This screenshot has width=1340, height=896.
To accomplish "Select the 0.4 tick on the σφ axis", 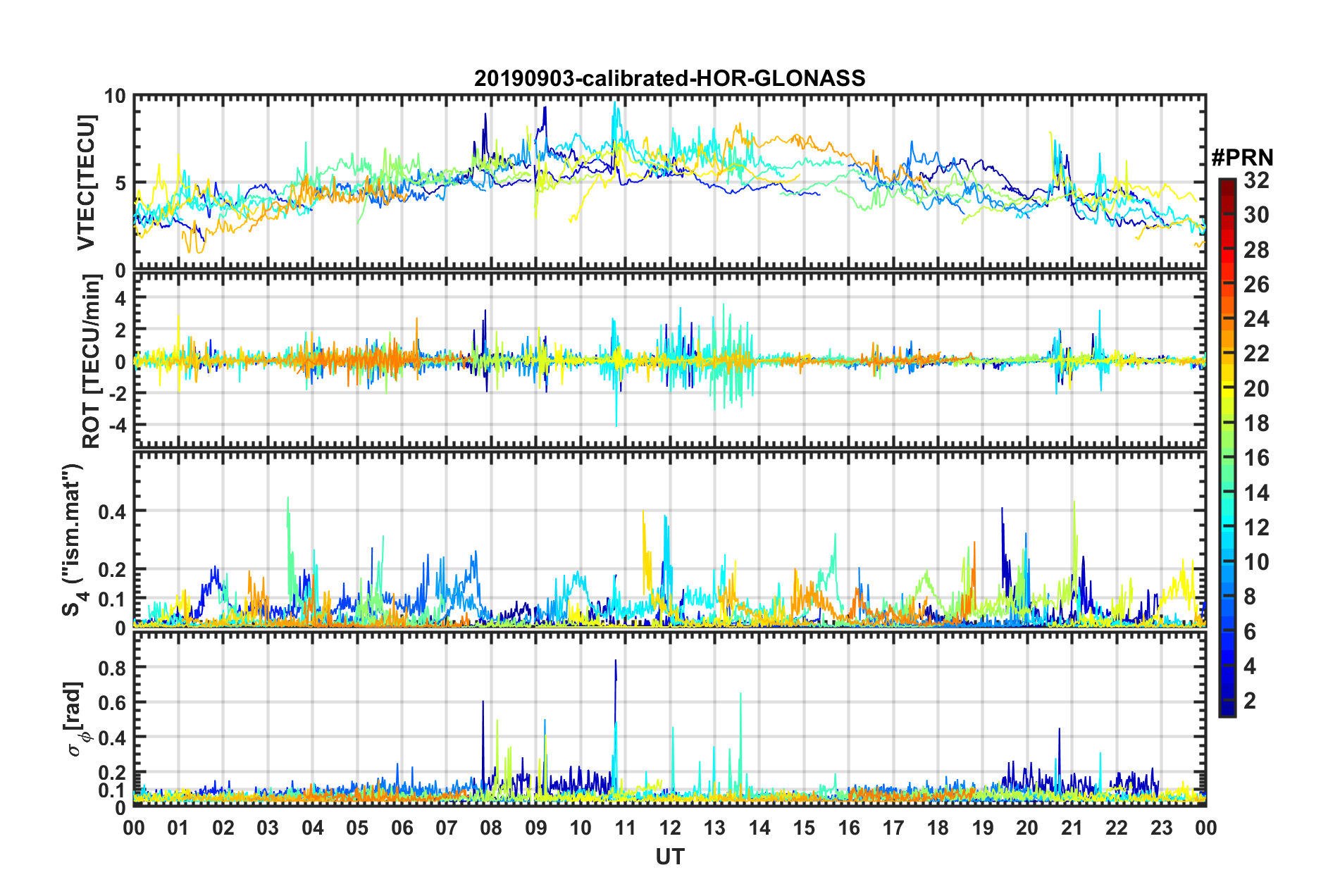I will pos(112,738).
